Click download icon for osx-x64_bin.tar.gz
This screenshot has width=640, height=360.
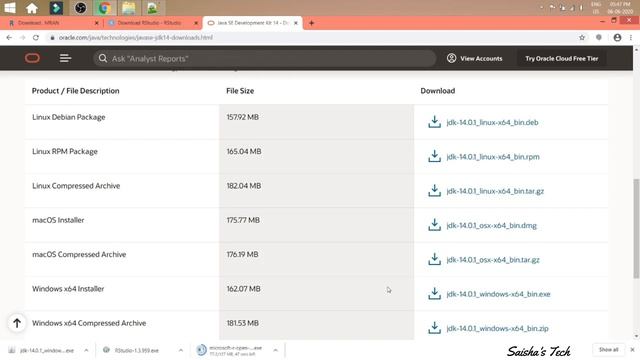click(434, 259)
